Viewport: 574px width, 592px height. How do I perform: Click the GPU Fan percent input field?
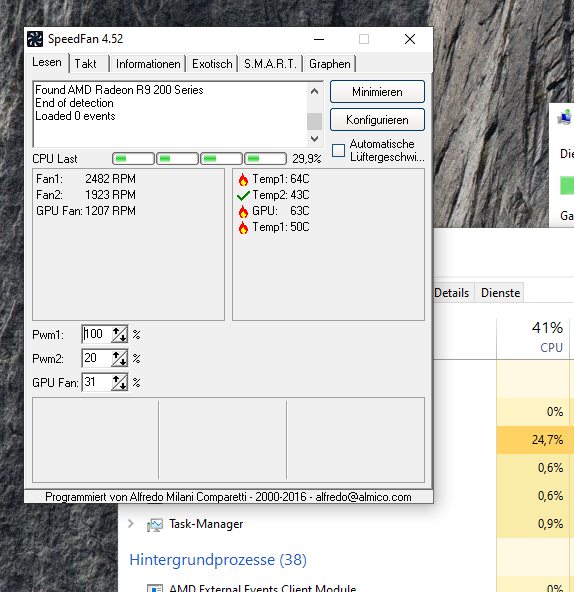(x=97, y=382)
